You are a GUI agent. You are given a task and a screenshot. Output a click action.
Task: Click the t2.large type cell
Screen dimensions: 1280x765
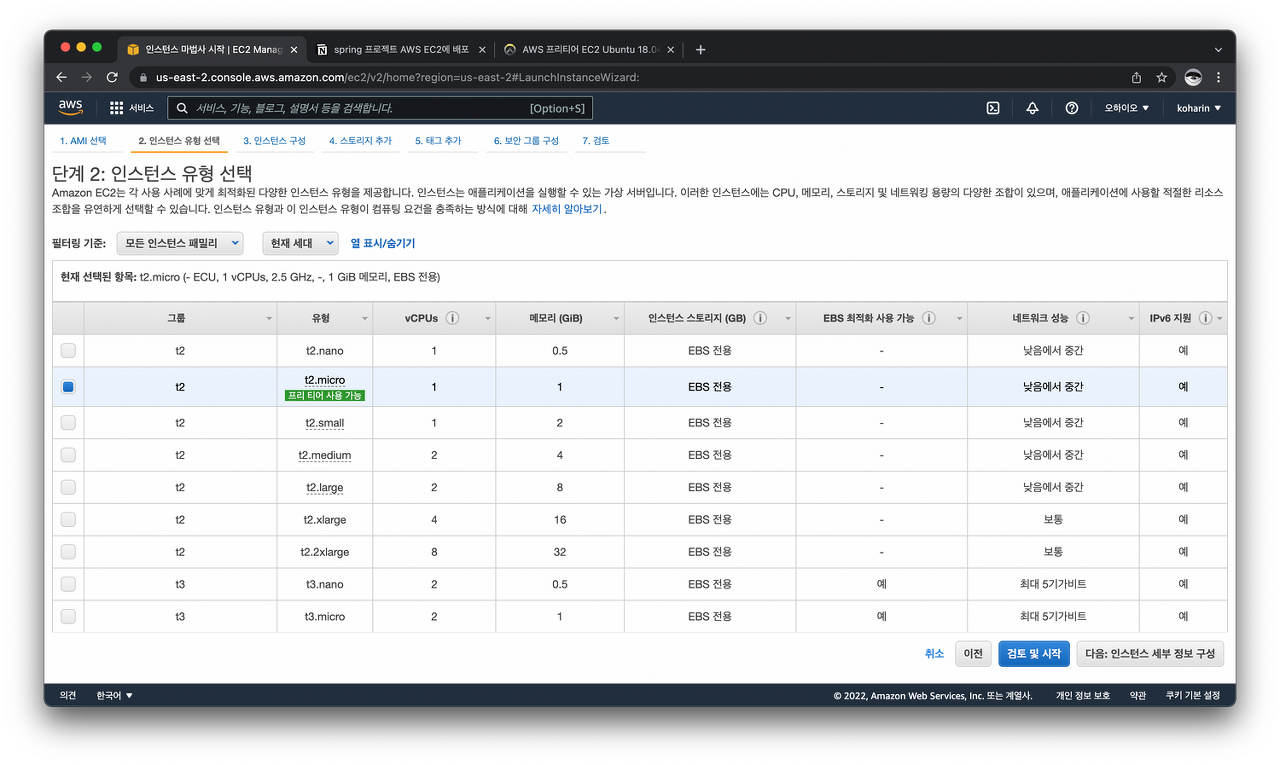pos(325,487)
